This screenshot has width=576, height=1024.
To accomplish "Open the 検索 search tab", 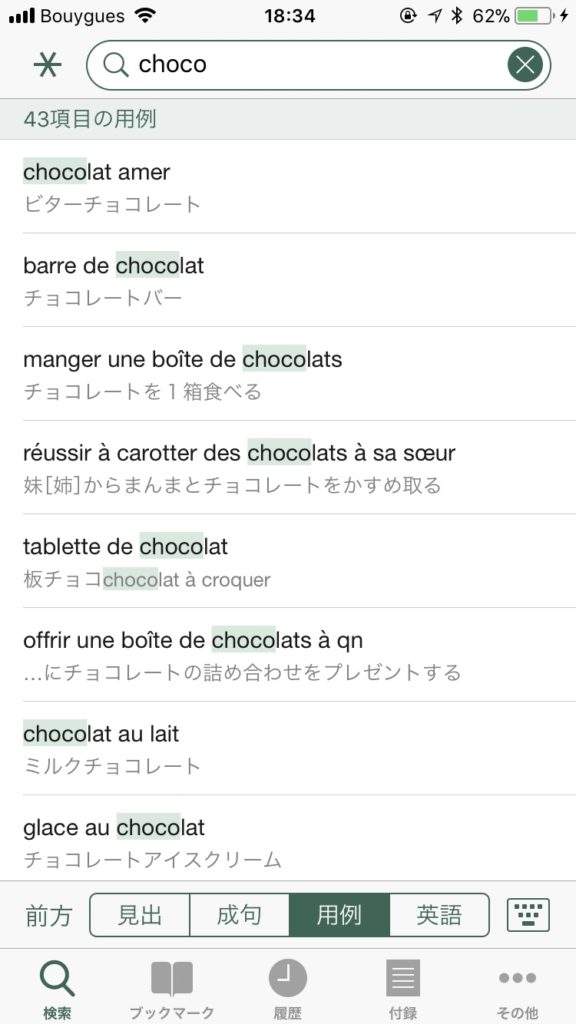I will click(58, 989).
